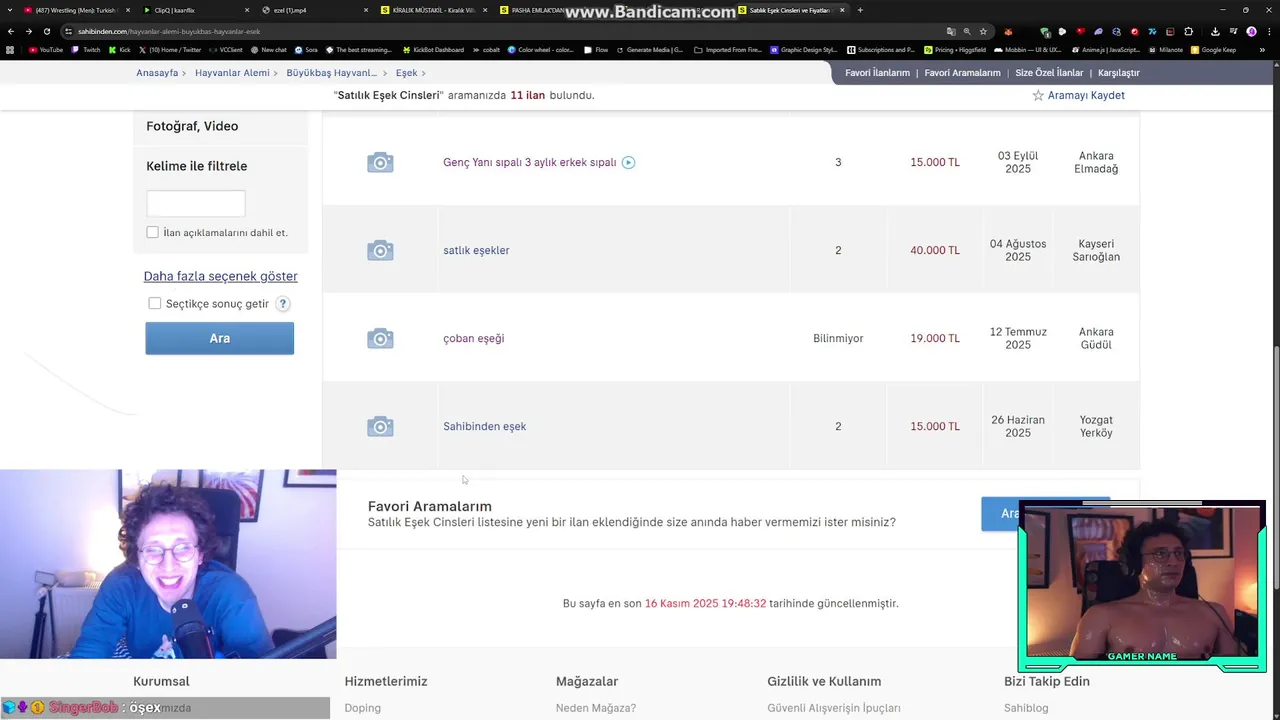Open the Neden Mağaza? footer link

point(596,708)
